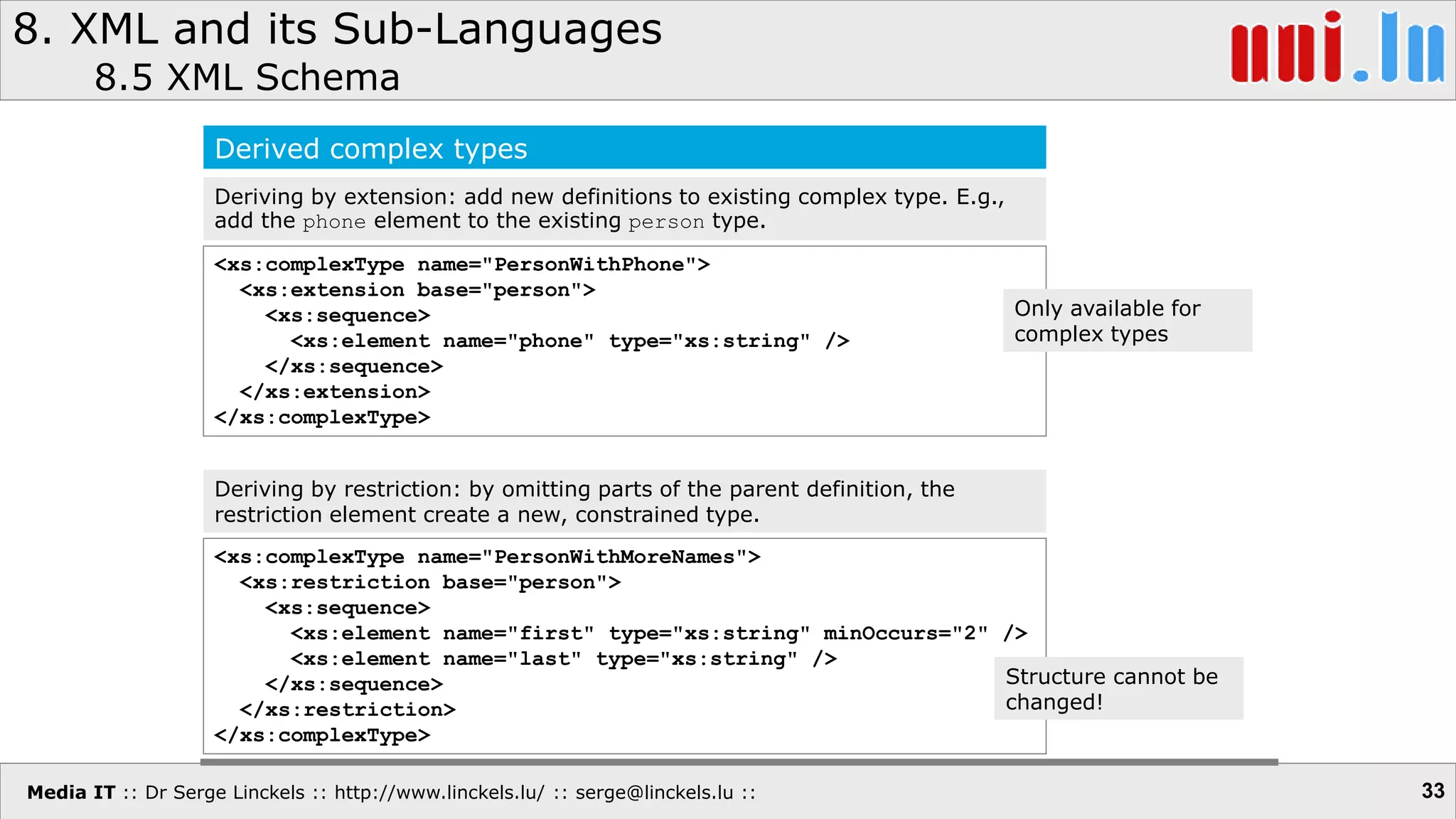Click the line xs:extension base="person"
This screenshot has width=1456, height=819.
tap(417, 290)
